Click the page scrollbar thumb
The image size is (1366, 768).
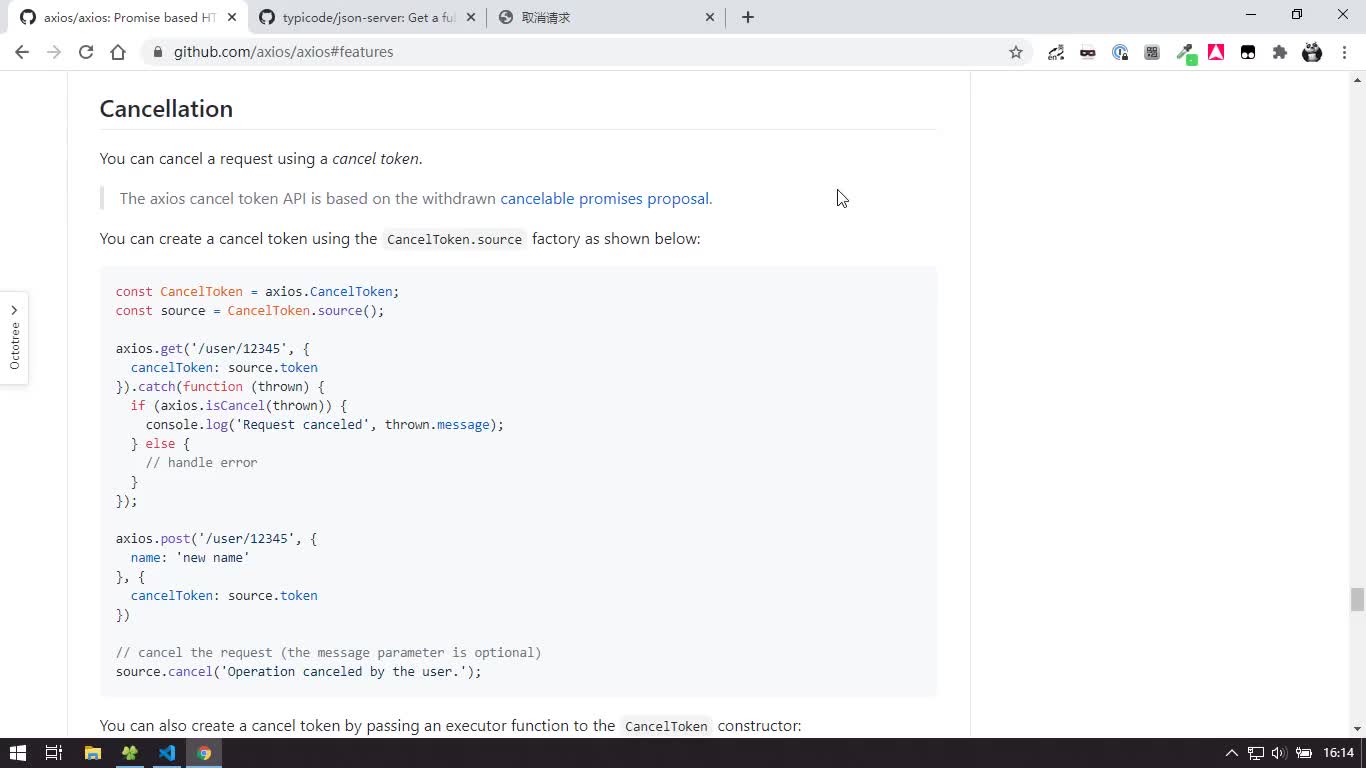click(1357, 600)
